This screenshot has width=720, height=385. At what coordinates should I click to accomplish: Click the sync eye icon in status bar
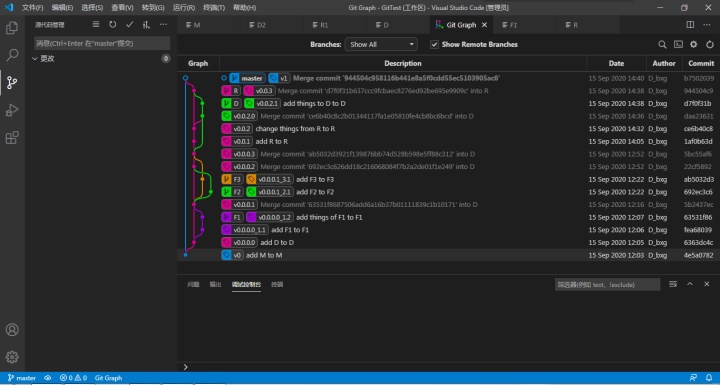point(48,378)
